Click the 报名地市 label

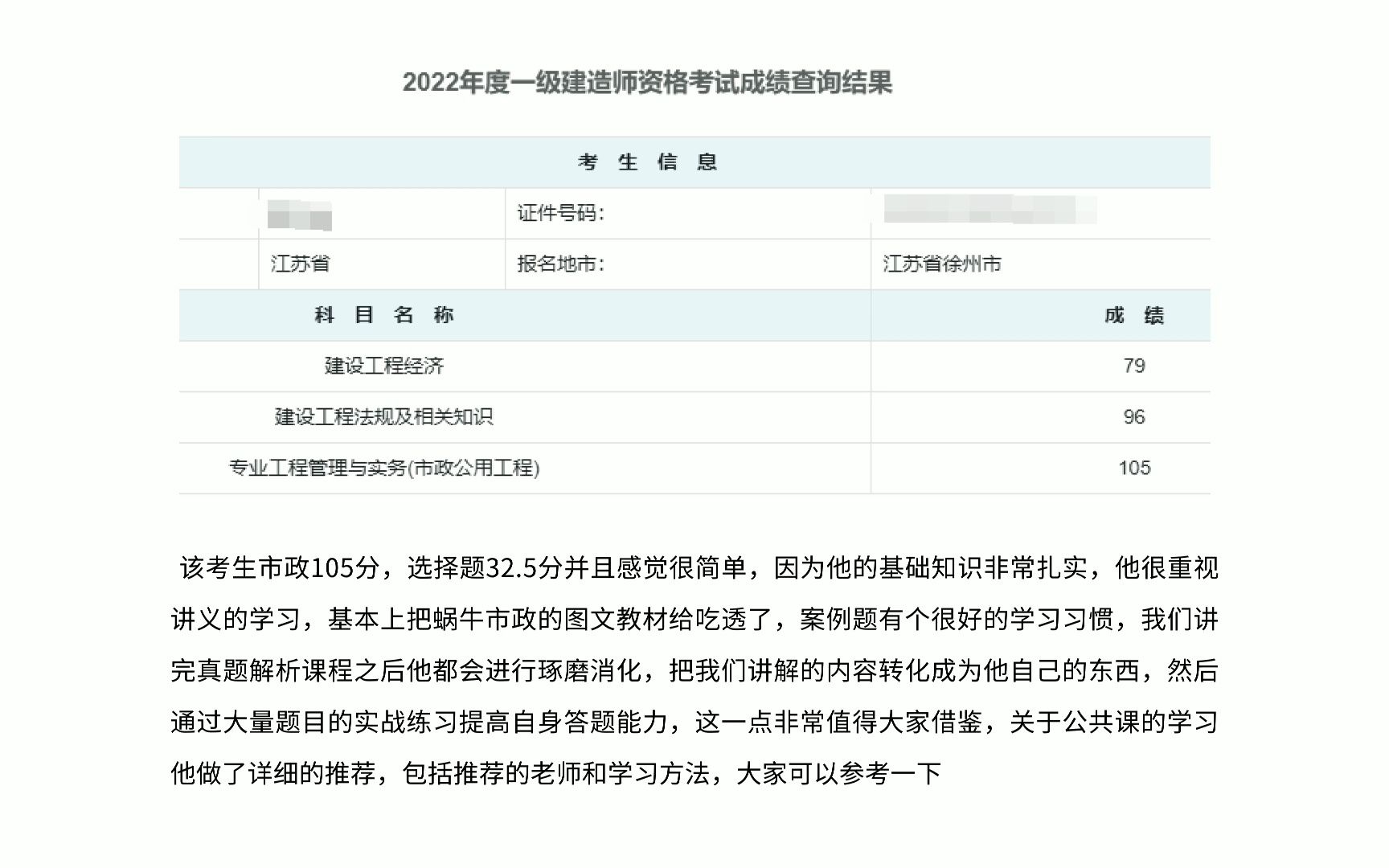pyautogui.click(x=560, y=264)
